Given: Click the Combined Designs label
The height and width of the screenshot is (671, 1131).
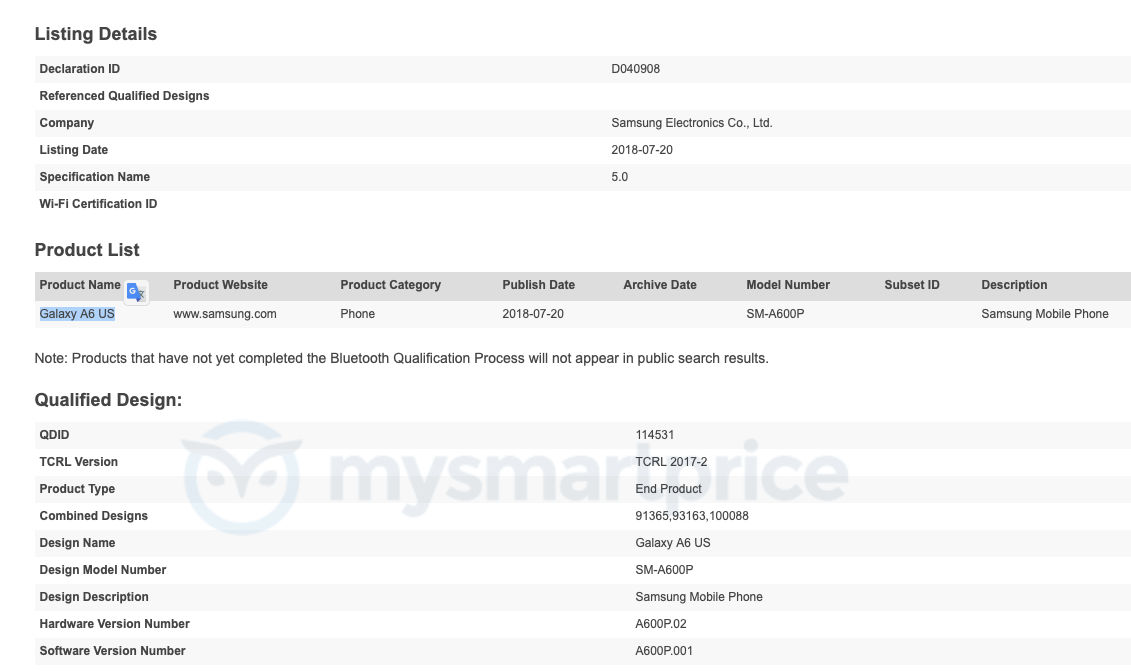Looking at the screenshot, I should coord(94,516).
